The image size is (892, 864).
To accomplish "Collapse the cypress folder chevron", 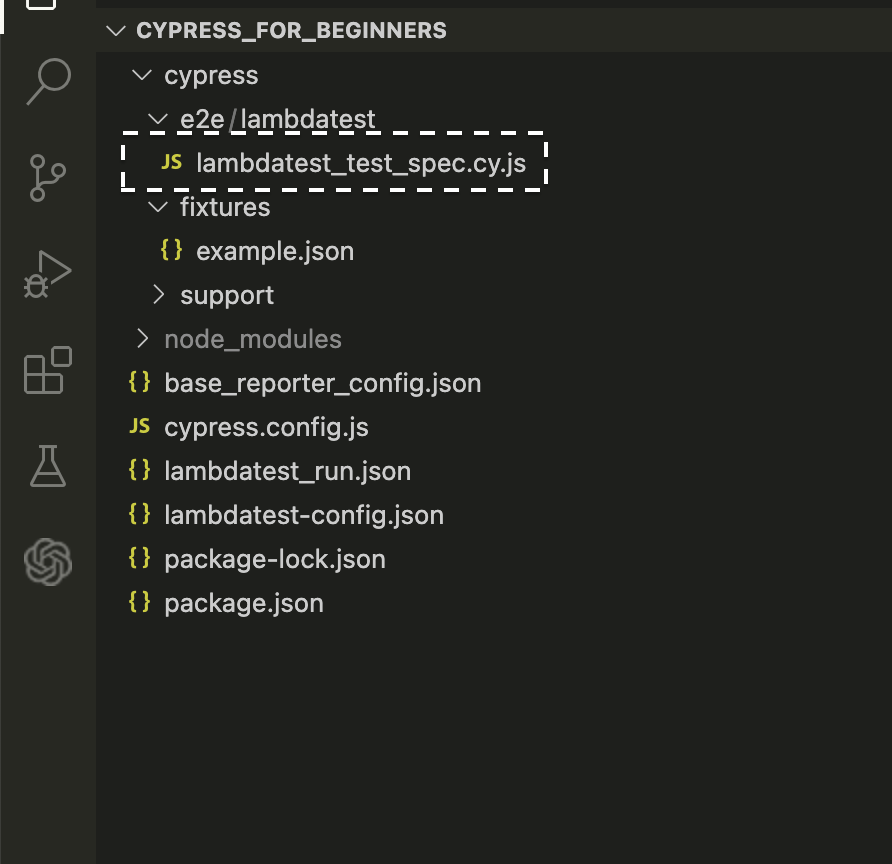I will coord(143,76).
